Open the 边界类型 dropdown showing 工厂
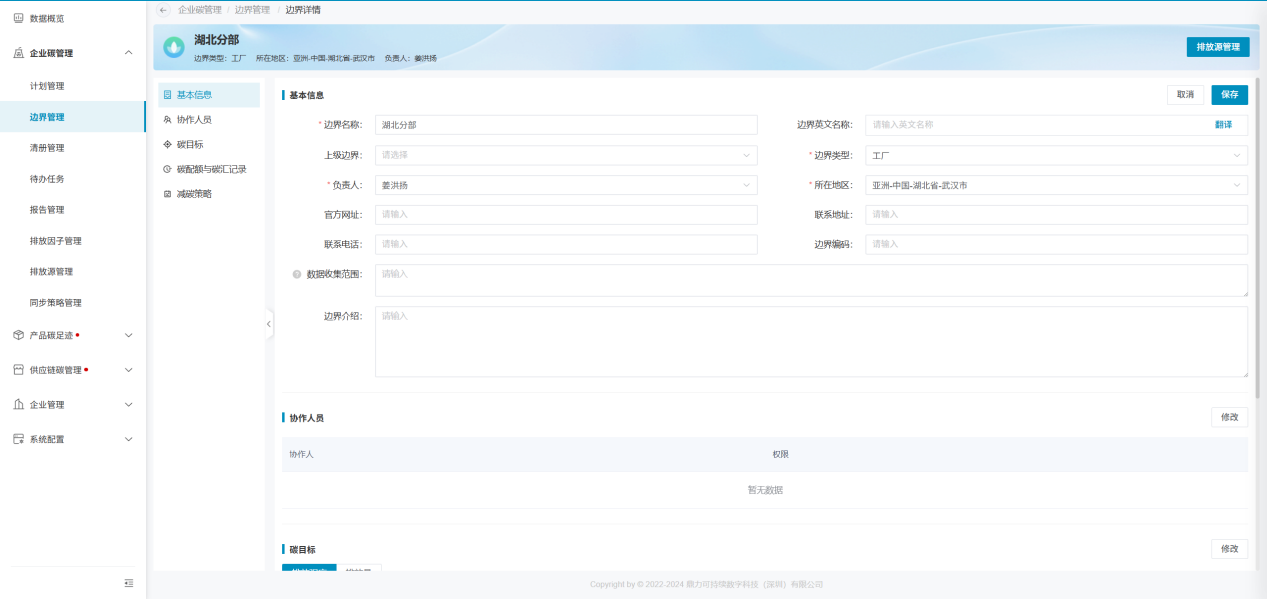 pos(1055,156)
